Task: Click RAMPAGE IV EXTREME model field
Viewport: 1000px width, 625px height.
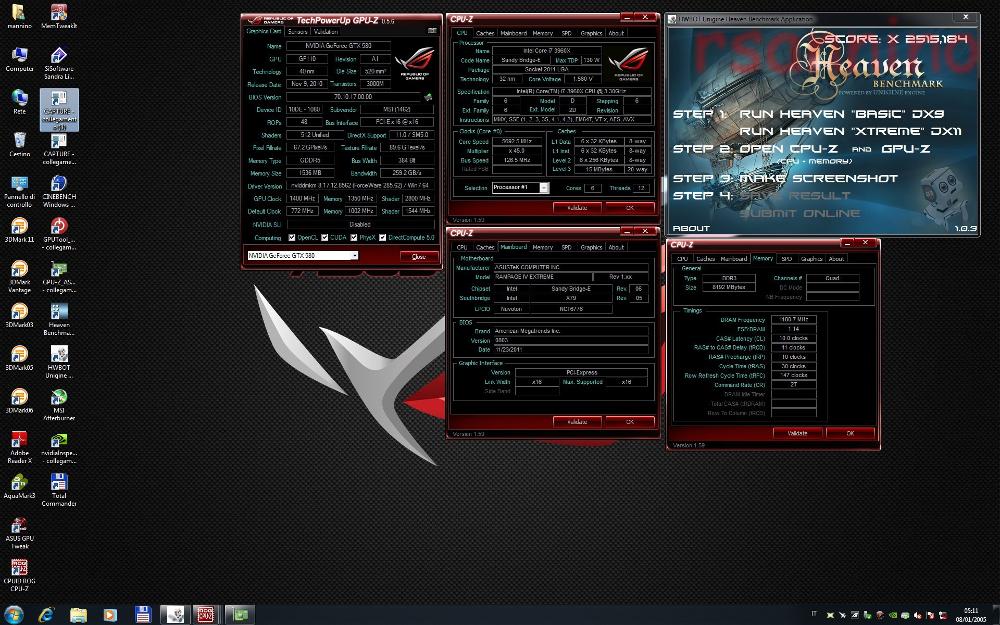Action: pyautogui.click(x=543, y=277)
